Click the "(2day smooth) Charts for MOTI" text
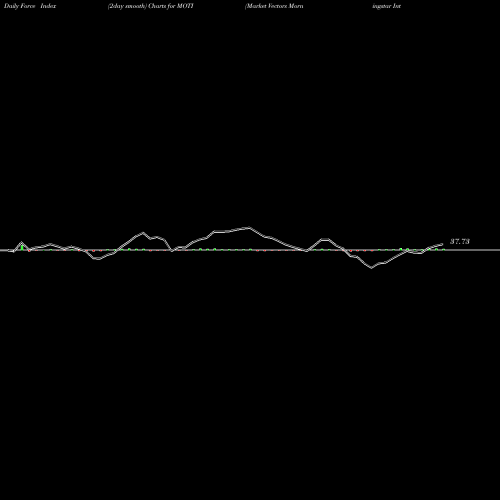Image resolution: width=500 pixels, height=500 pixels. (x=151, y=6)
